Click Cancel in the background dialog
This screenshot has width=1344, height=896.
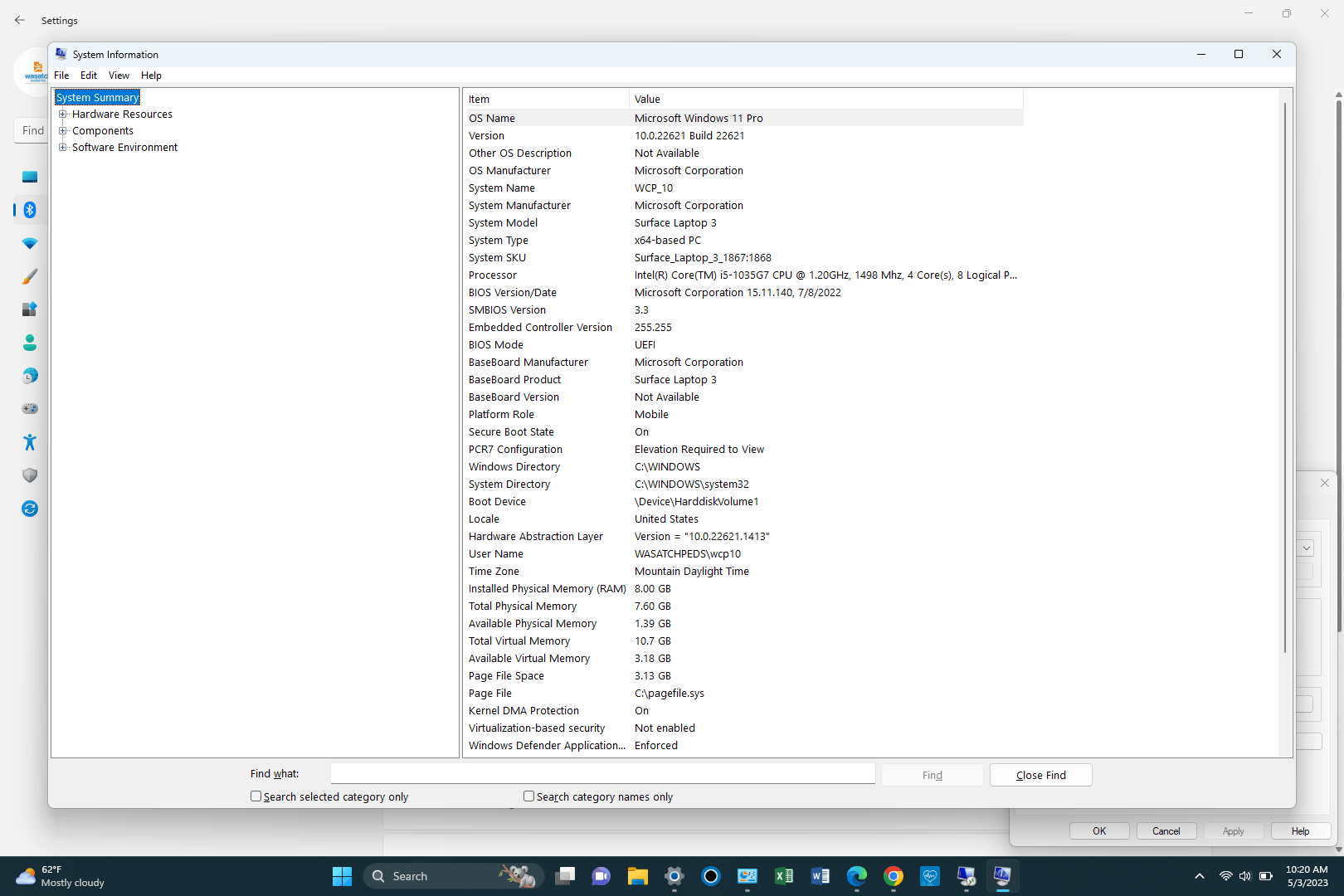point(1166,830)
